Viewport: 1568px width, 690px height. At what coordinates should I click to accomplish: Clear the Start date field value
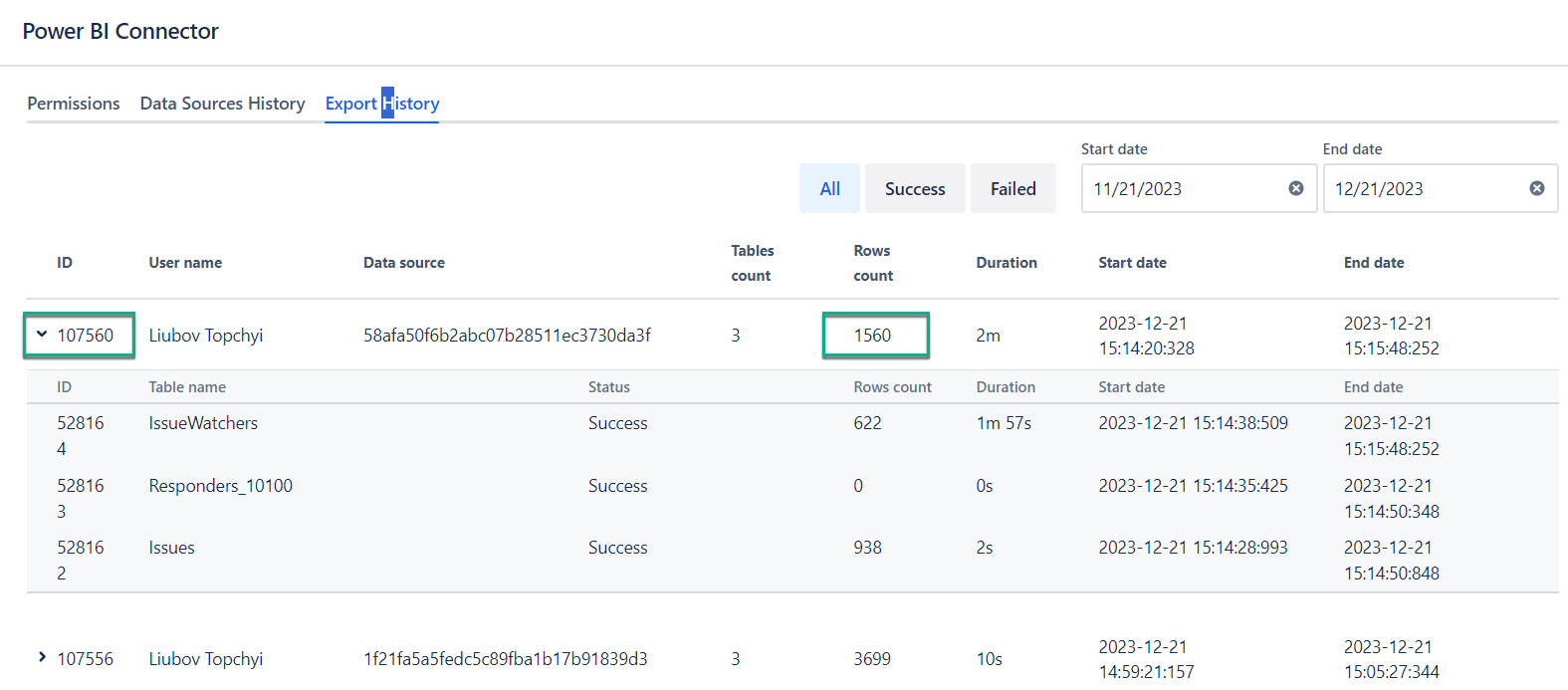1295,188
